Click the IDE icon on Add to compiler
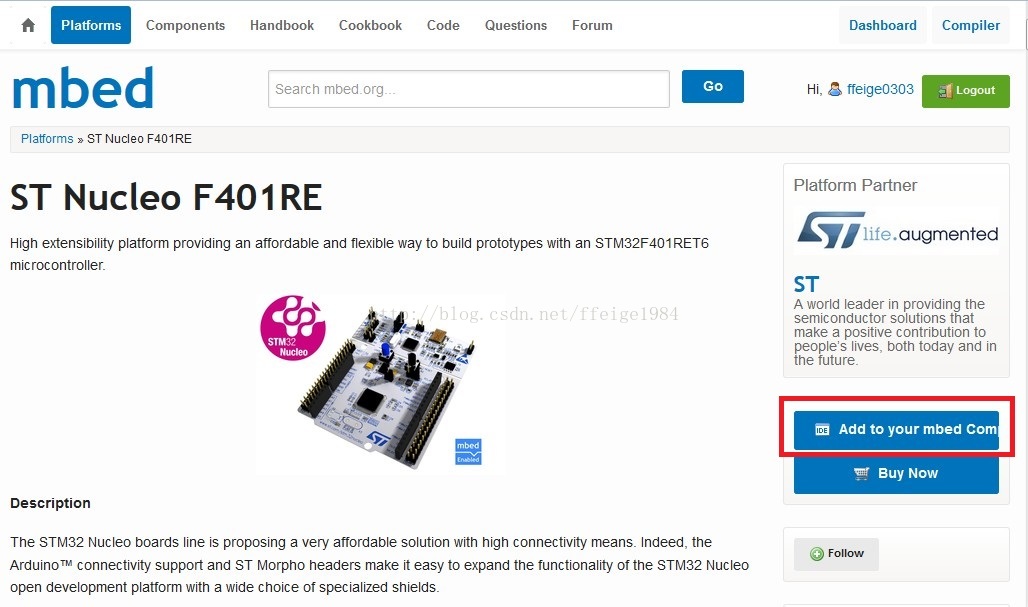Viewport: 1028px width, 607px height. pos(822,430)
